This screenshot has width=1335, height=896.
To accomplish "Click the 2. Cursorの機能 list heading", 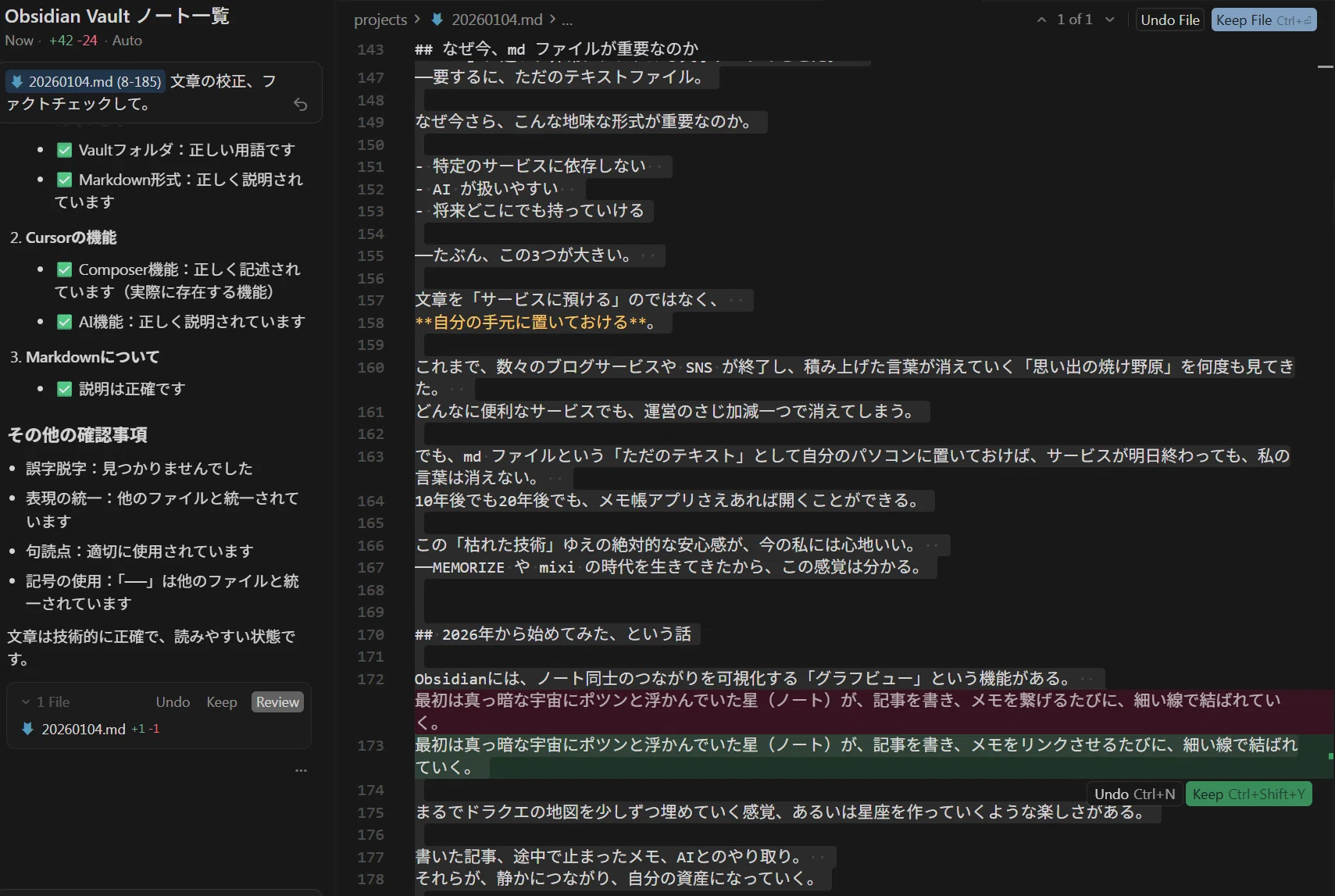I will [63, 237].
